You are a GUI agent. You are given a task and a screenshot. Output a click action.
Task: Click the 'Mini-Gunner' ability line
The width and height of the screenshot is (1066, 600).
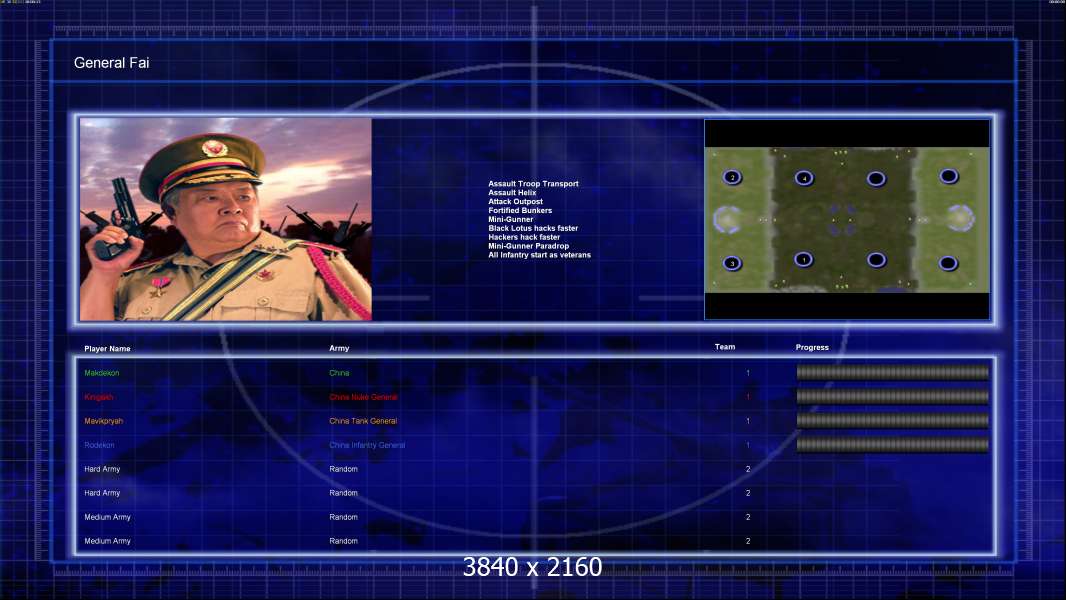[511, 219]
